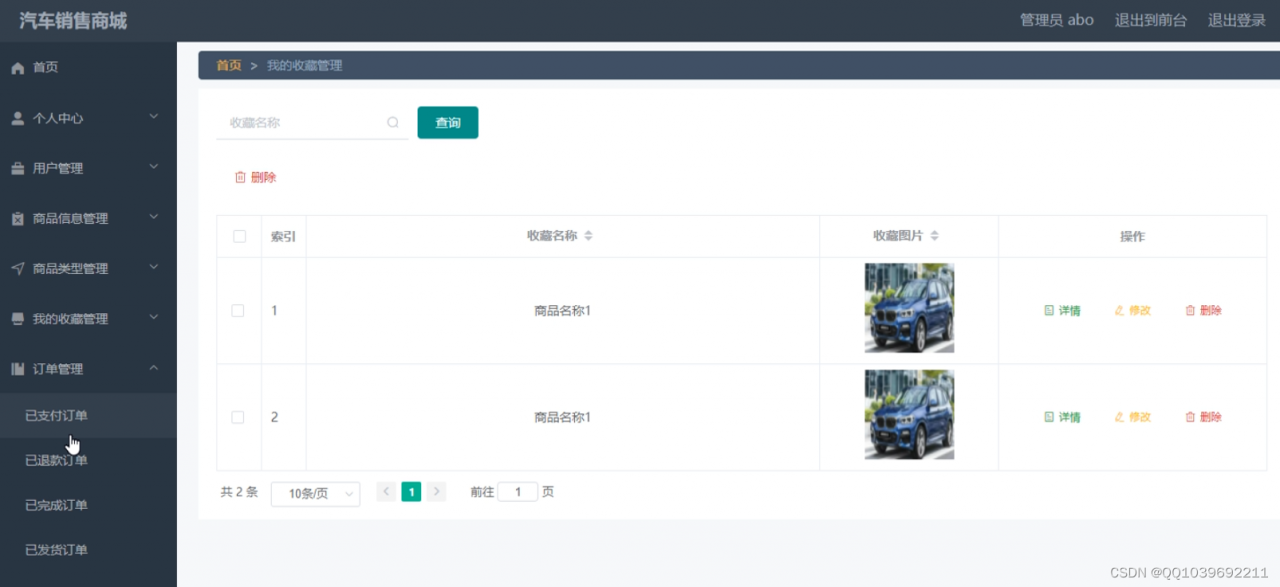Open 商品信息管理 via its sidebar icon

pos(17,218)
